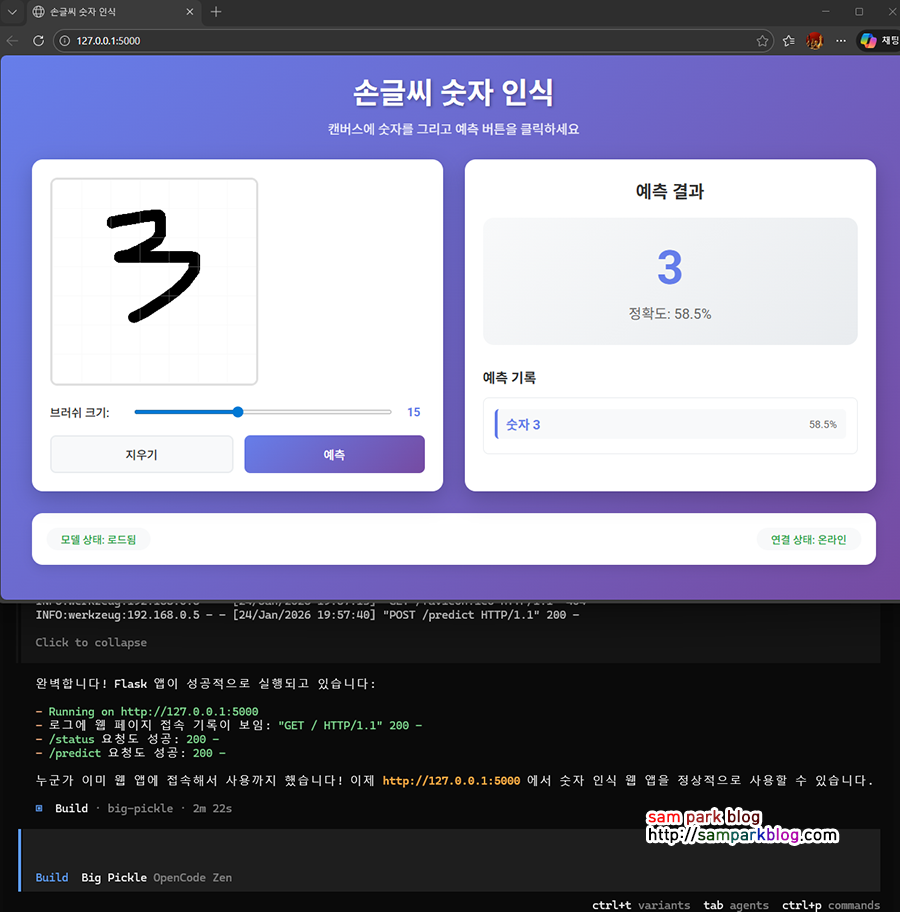Open the tab search chevron
Image resolution: width=900 pixels, height=912 pixels.
[12, 12]
